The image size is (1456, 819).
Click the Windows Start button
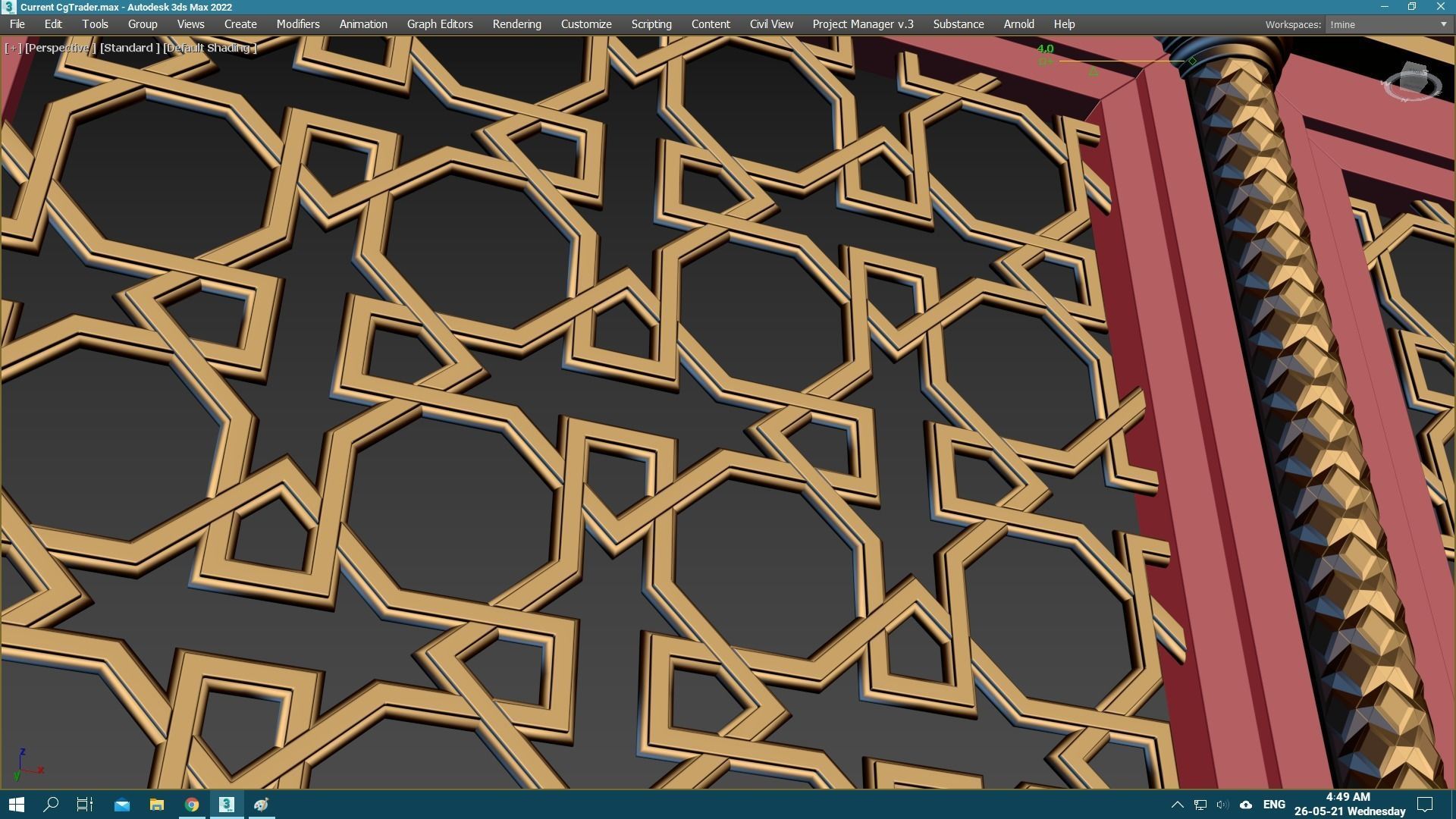click(x=17, y=805)
